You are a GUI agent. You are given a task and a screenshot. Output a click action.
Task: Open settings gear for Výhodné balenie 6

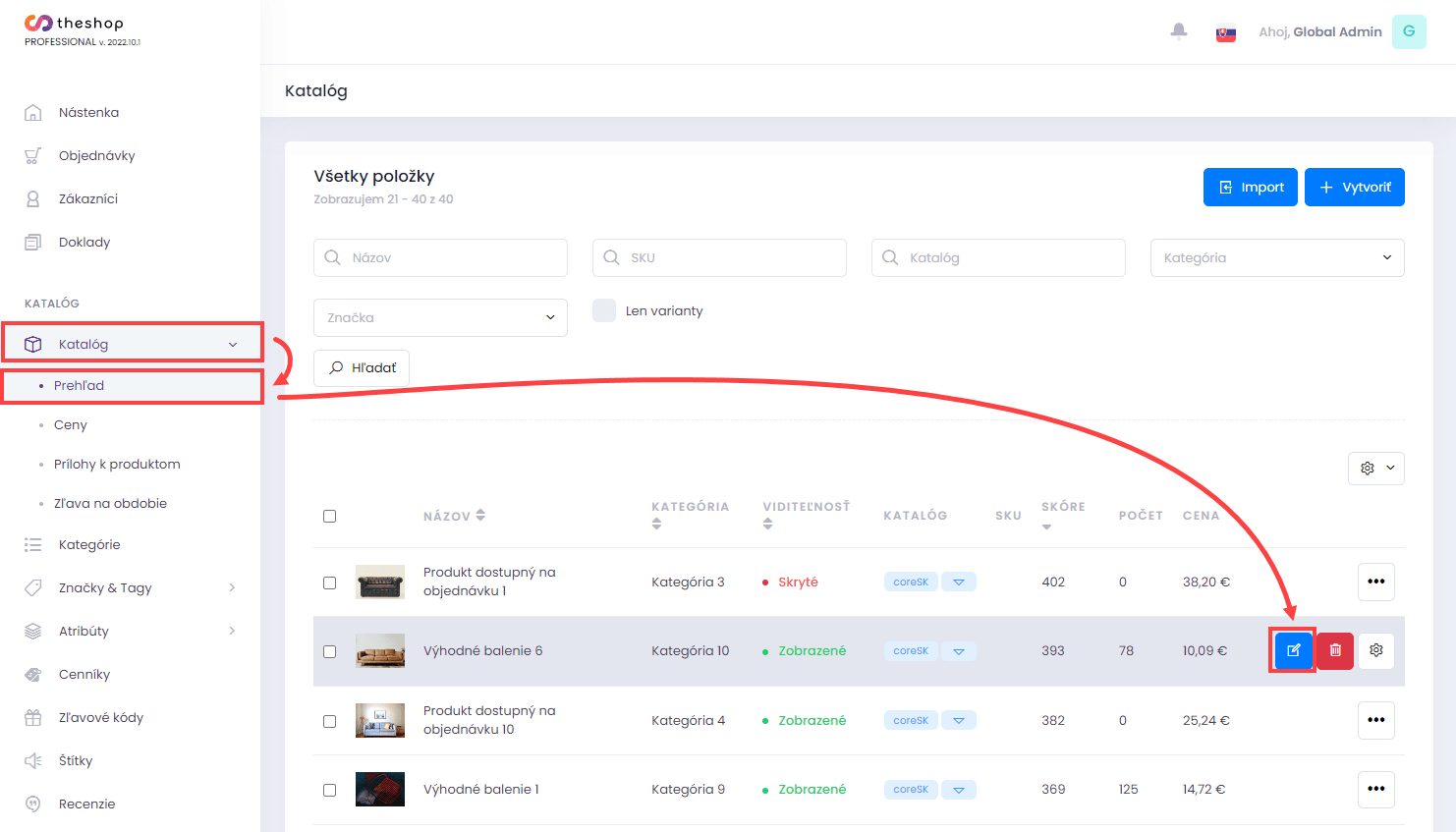1376,650
